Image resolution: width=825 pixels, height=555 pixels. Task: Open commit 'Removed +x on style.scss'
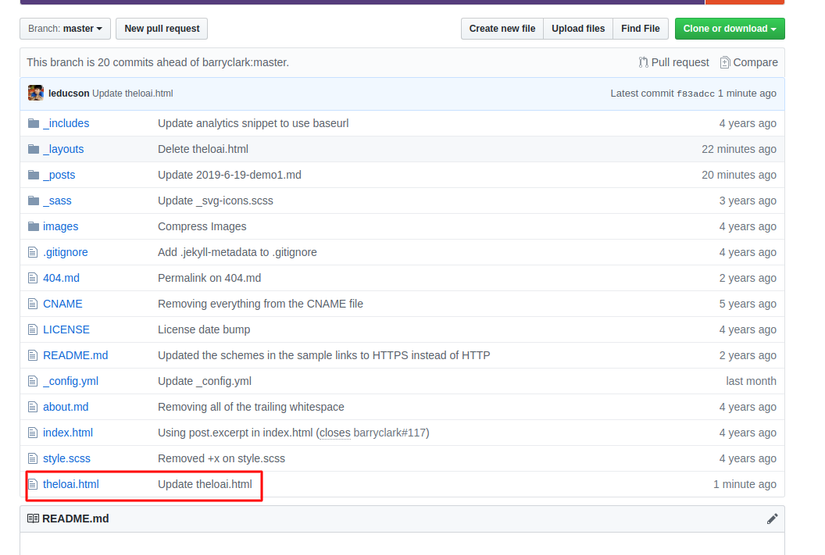click(x=222, y=458)
